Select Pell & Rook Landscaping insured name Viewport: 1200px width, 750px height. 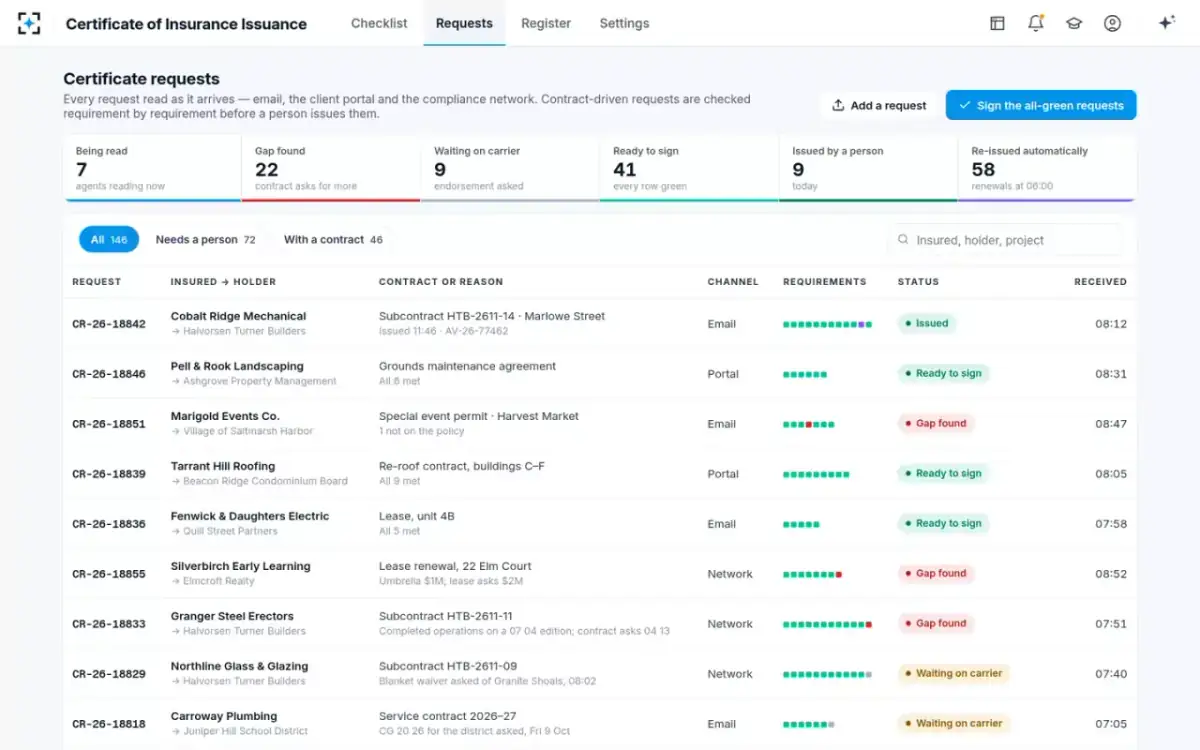tap(237, 366)
